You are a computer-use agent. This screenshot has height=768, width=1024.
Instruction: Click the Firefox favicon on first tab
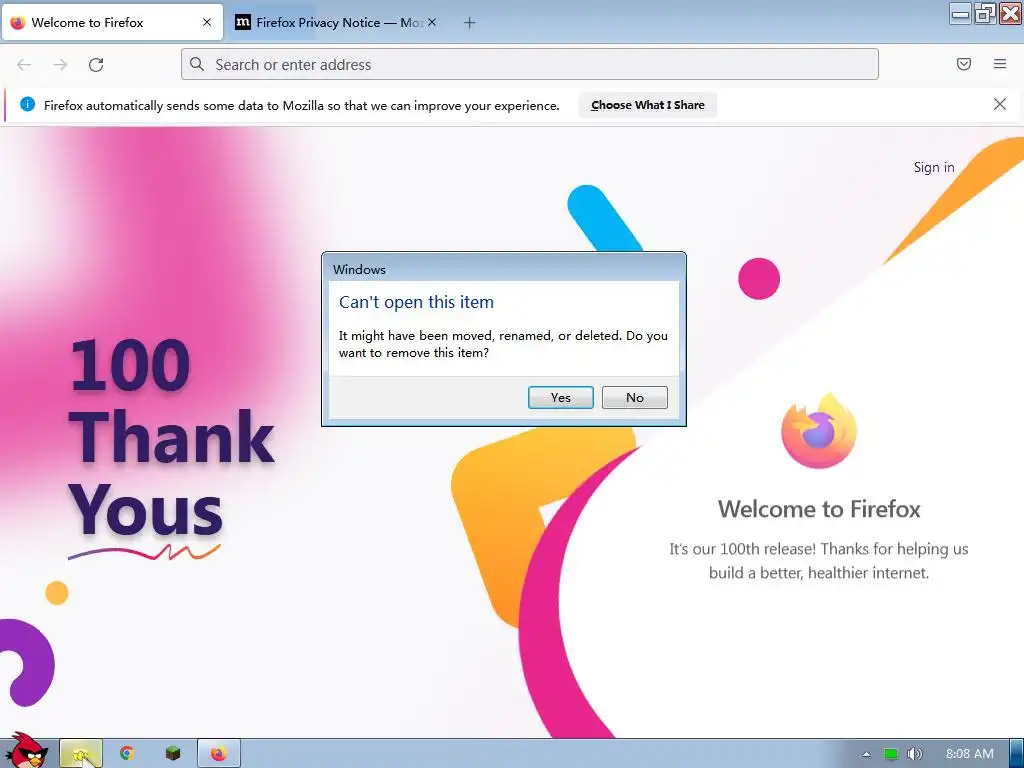[x=18, y=22]
